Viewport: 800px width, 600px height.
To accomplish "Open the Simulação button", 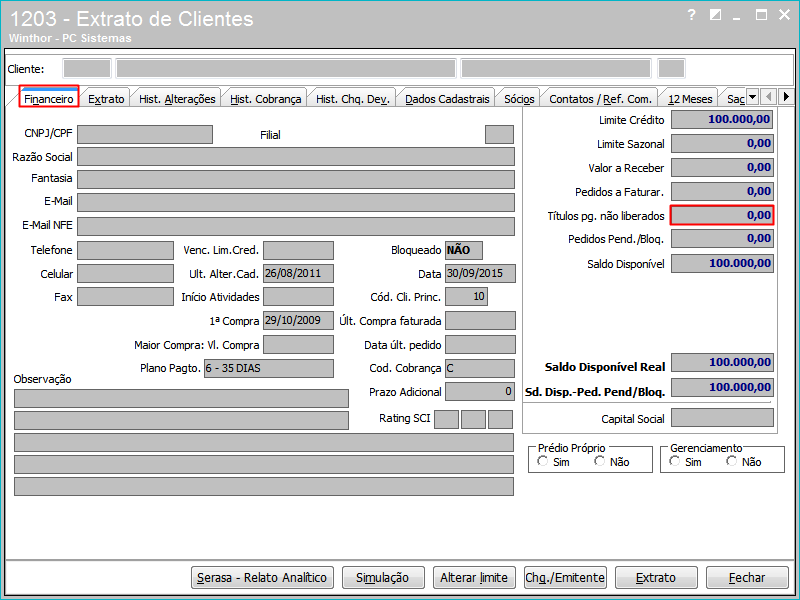I will pos(383,577).
